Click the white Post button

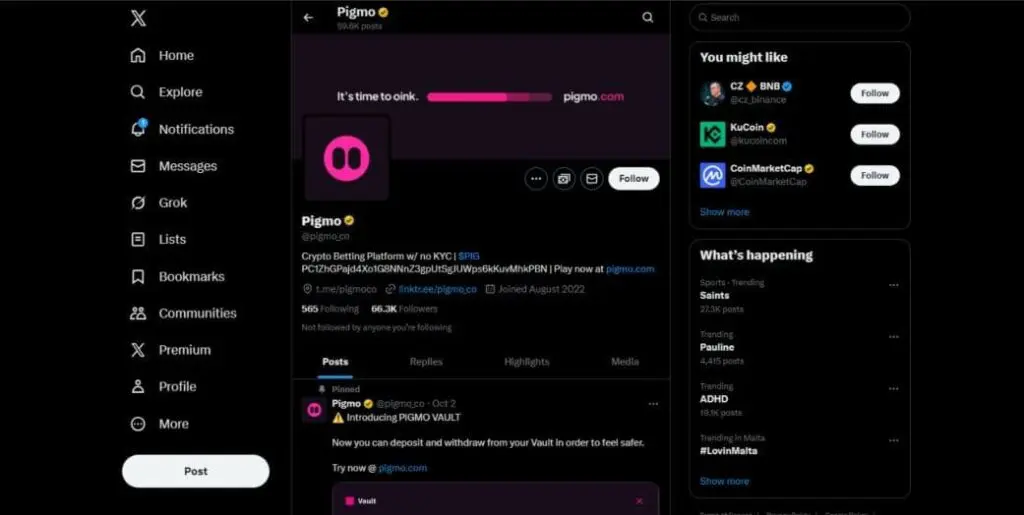point(195,471)
